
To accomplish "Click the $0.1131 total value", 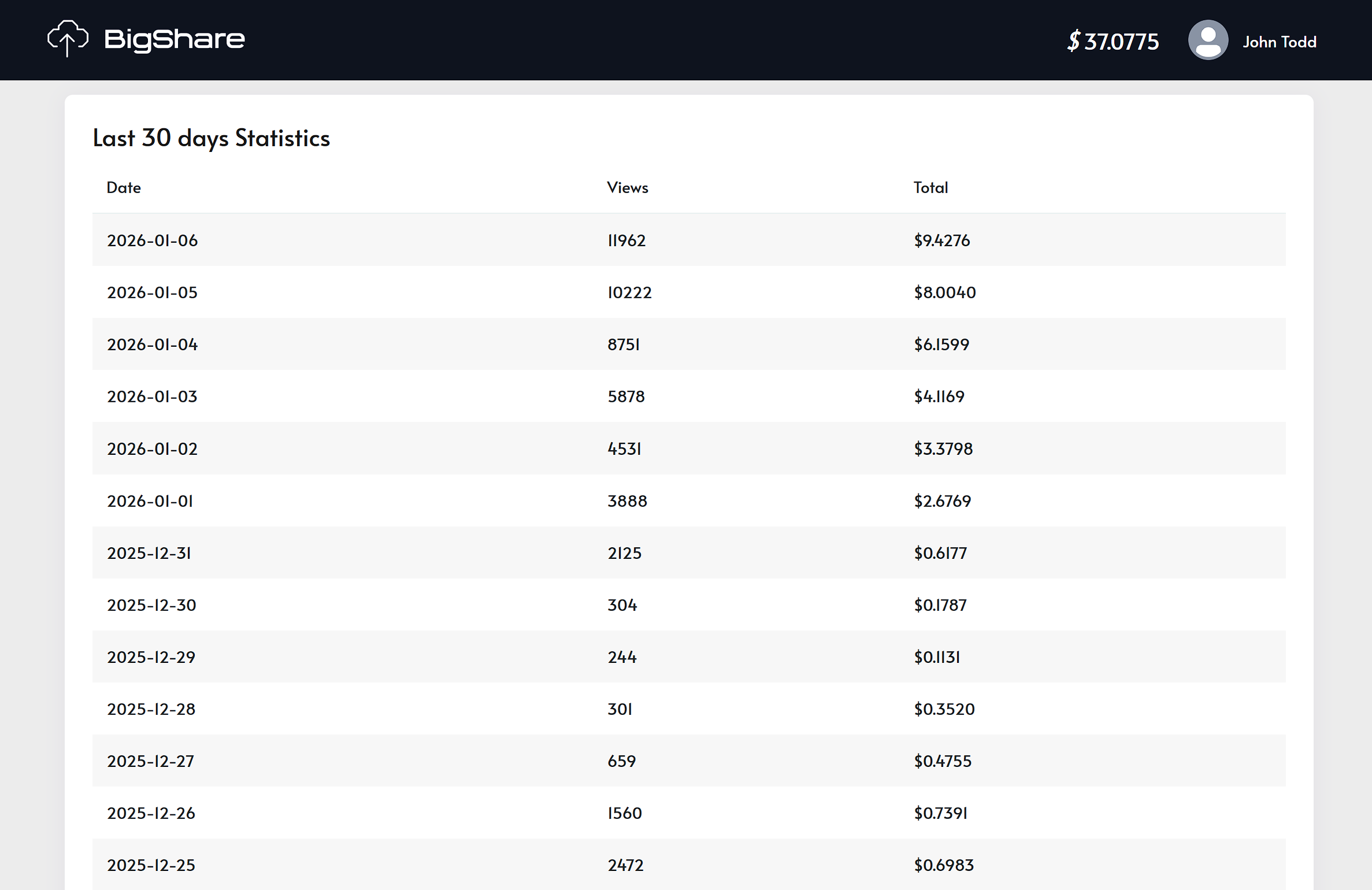I will [937, 657].
